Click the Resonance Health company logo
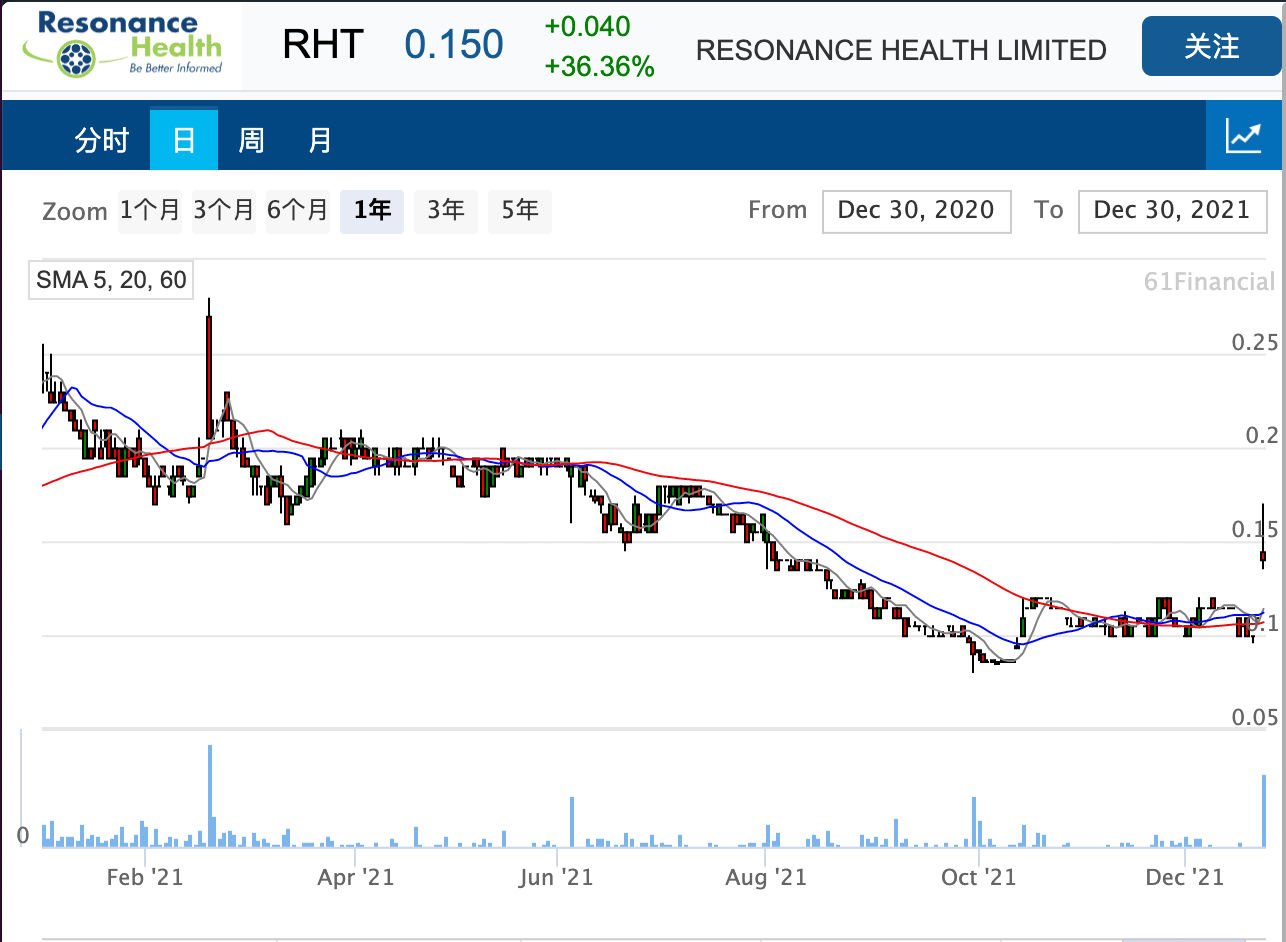Screen dimensions: 1286x942 click(121, 44)
